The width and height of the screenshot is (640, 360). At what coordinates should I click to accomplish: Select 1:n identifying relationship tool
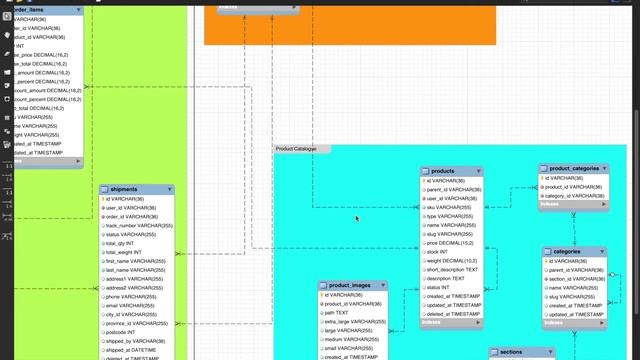click(x=7, y=204)
